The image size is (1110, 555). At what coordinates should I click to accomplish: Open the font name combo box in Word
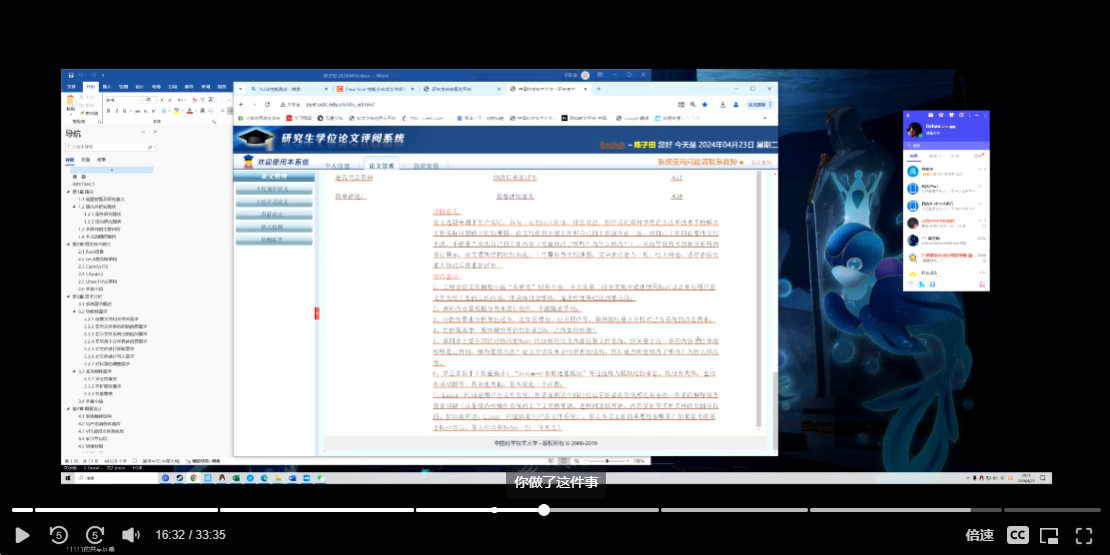pos(120,101)
